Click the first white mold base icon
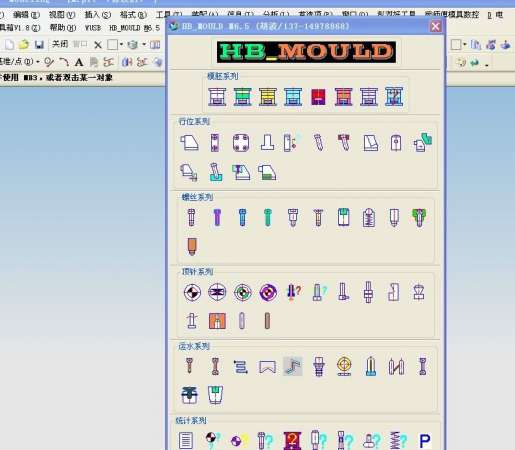Image resolution: width=515 pixels, height=450 pixels. click(x=217, y=97)
